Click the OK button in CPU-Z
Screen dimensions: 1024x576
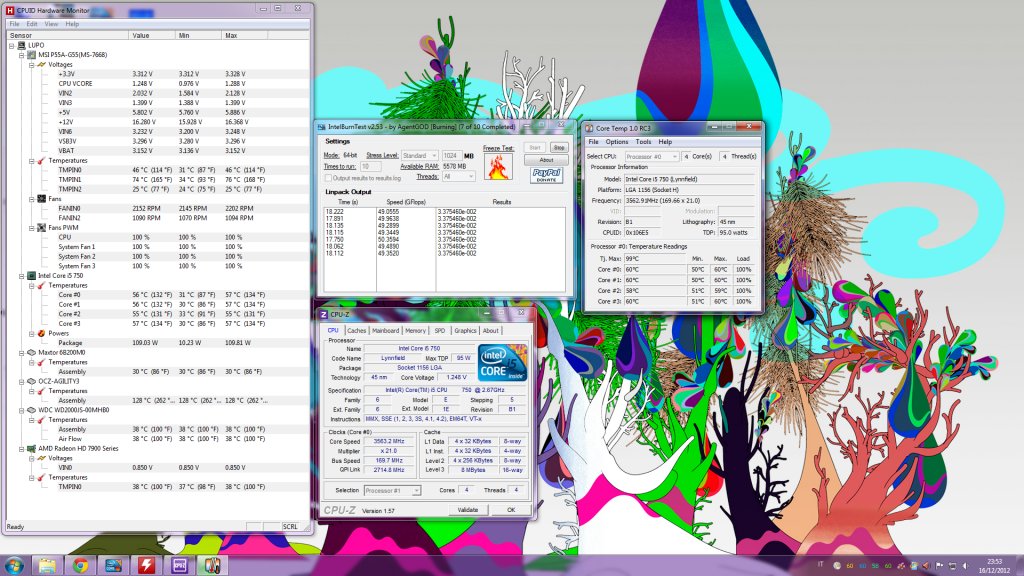pyautogui.click(x=511, y=510)
